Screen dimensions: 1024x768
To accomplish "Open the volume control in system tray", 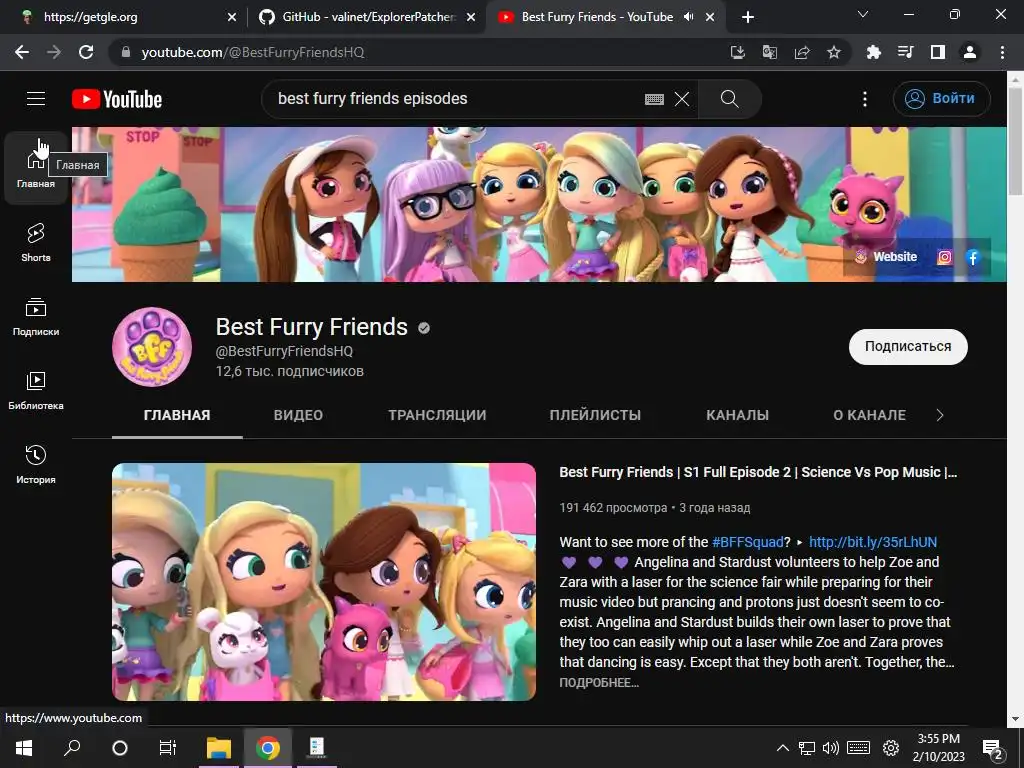I will [x=831, y=748].
